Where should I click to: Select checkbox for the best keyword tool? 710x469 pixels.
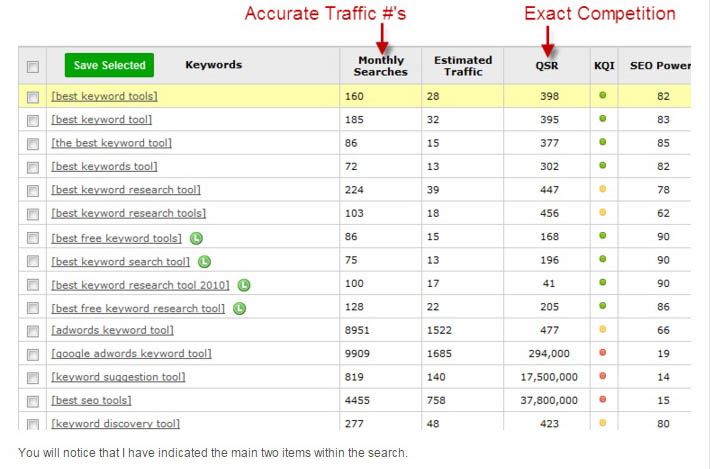click(x=33, y=144)
